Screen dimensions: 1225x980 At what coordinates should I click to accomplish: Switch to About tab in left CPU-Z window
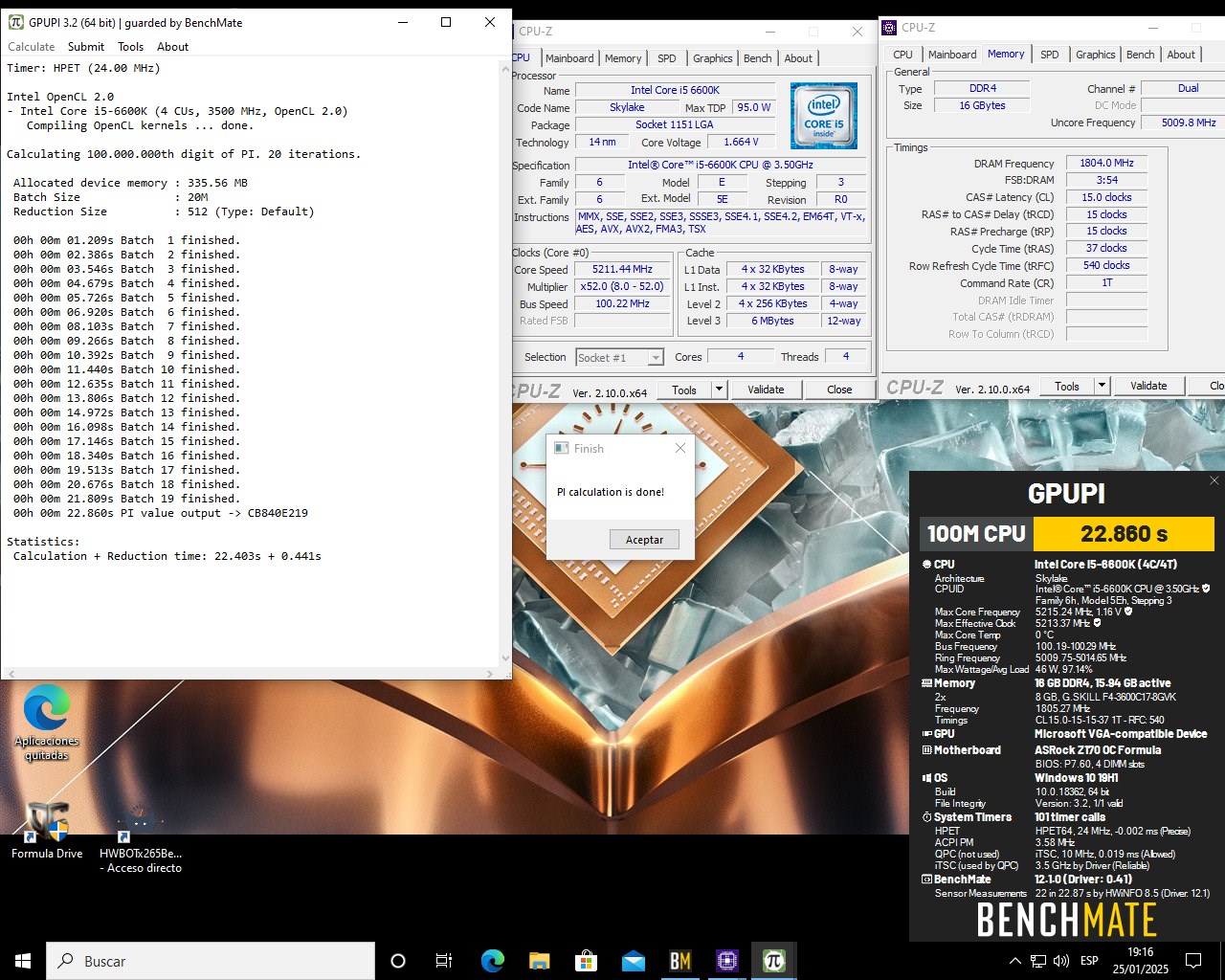(798, 58)
